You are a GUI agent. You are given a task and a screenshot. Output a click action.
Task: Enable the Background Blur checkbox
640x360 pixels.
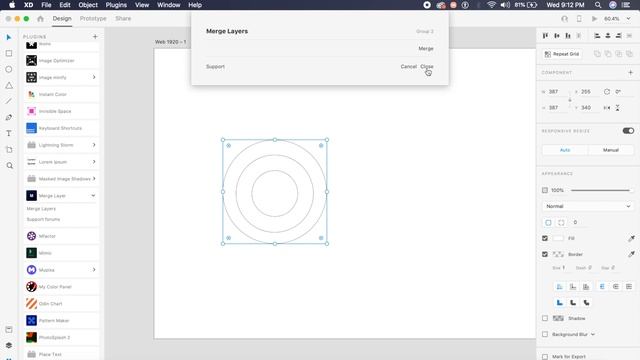click(x=545, y=334)
